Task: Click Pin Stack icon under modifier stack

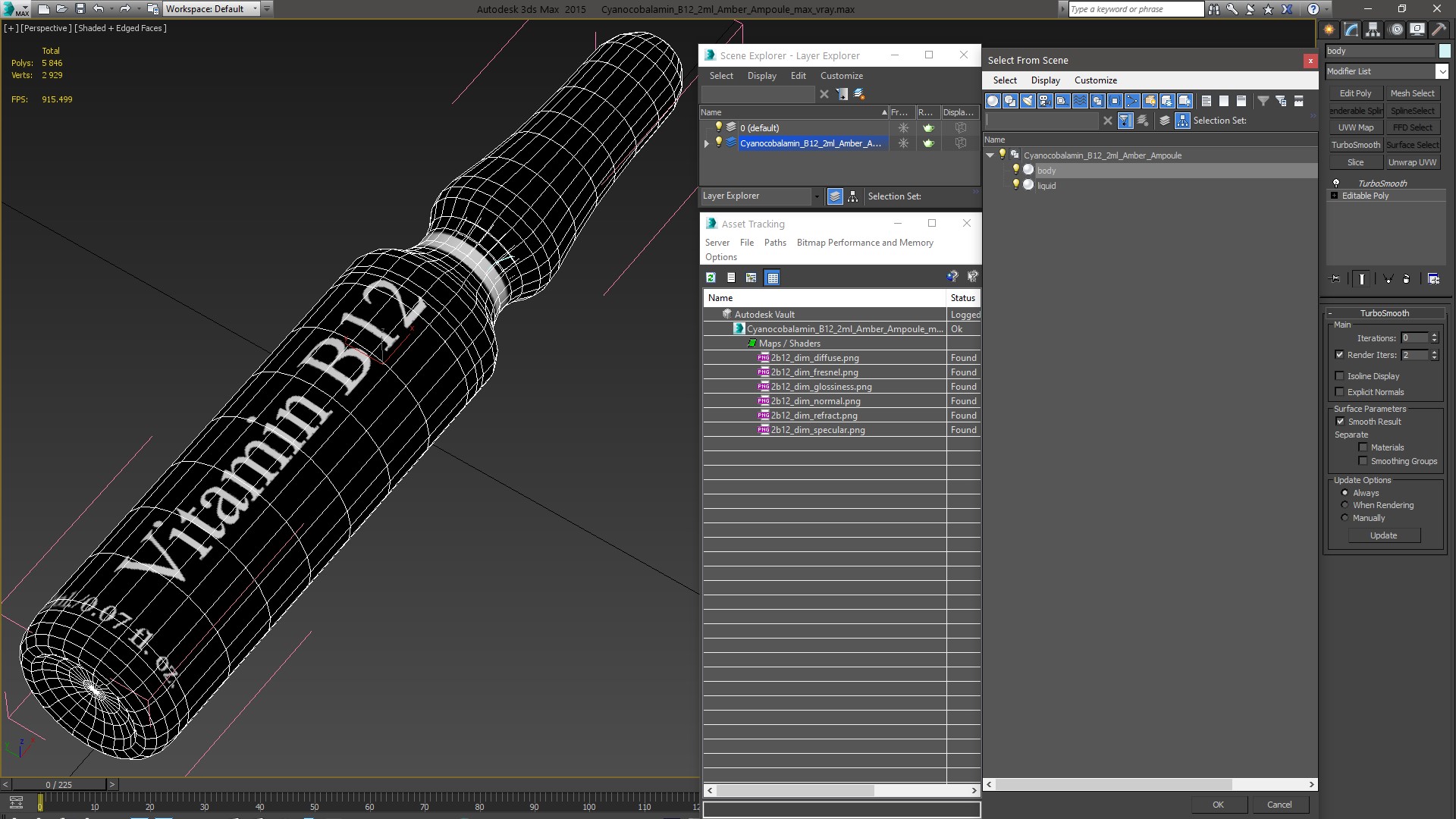Action: pyautogui.click(x=1335, y=279)
